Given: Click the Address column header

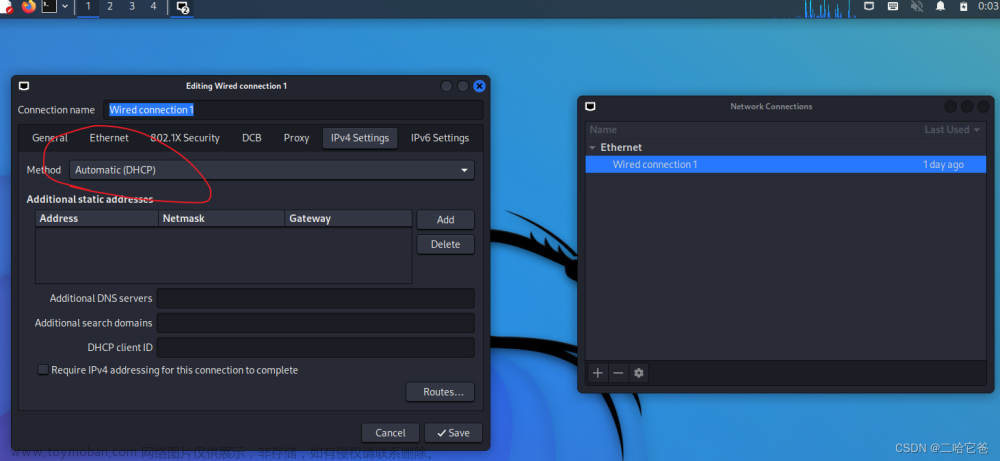Looking at the screenshot, I should coord(97,218).
